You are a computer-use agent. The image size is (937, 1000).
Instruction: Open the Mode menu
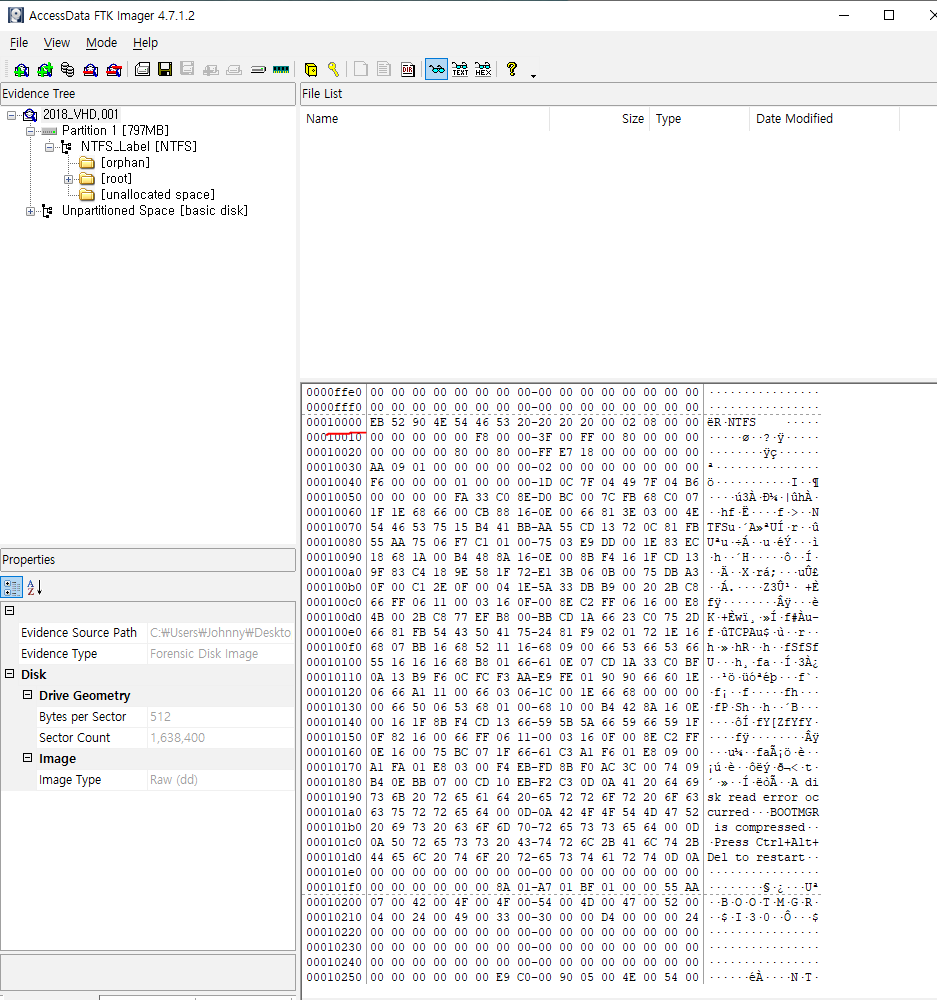[101, 43]
